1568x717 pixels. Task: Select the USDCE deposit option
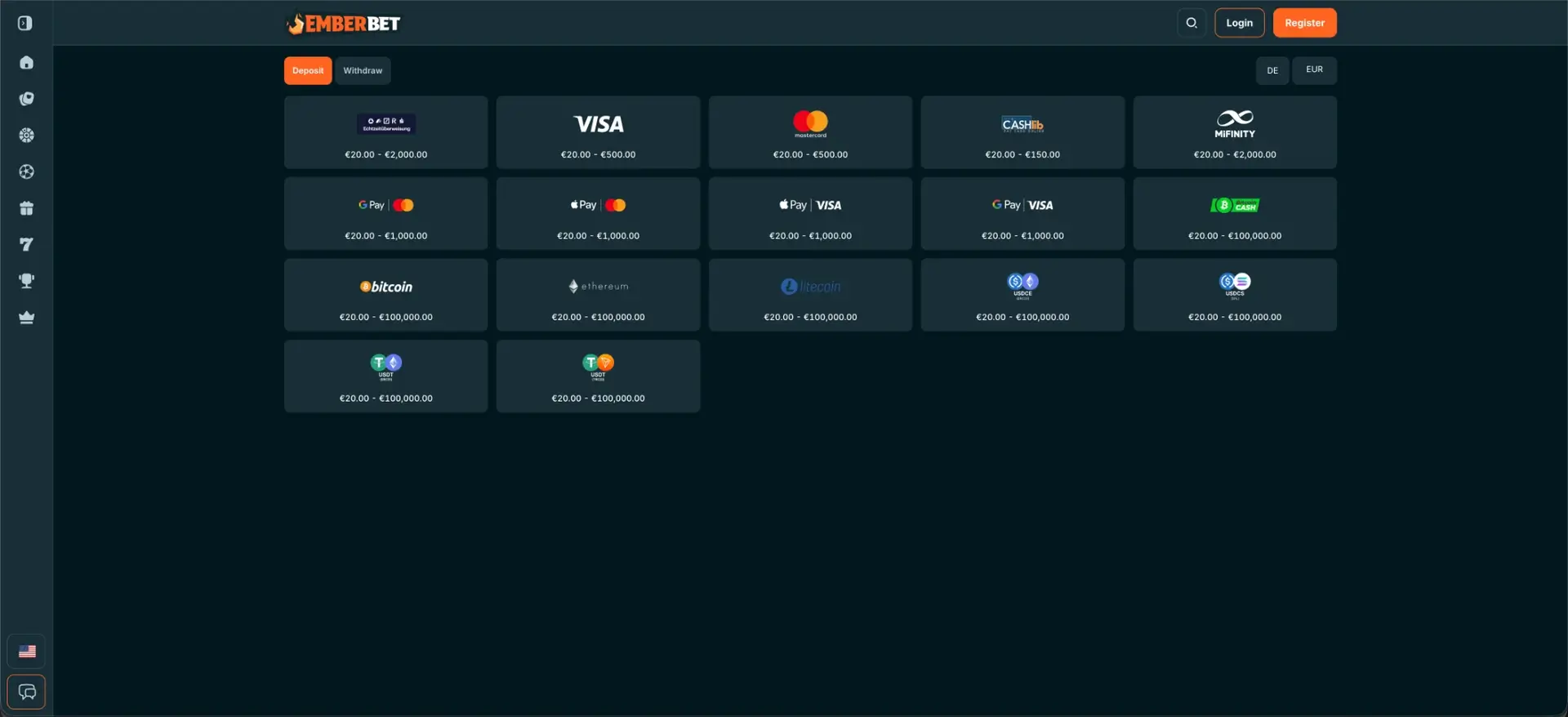(x=1022, y=295)
